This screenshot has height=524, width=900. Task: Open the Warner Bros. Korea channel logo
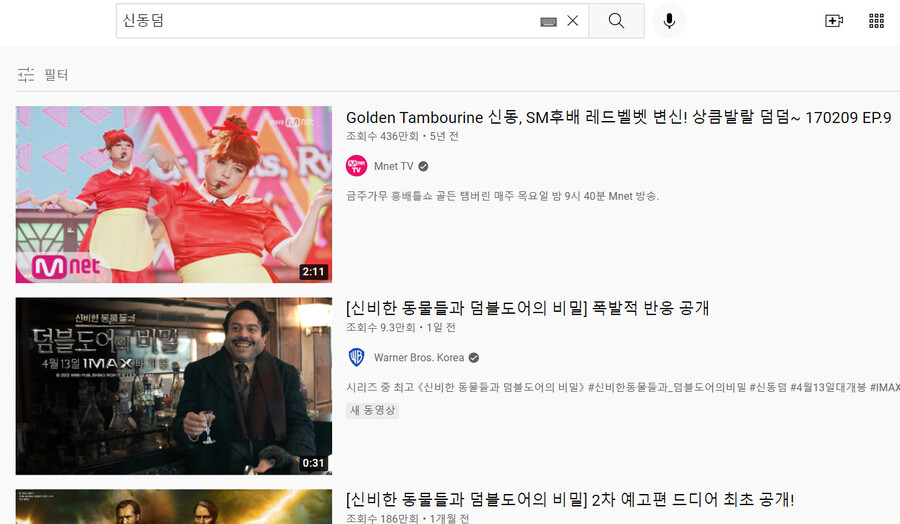356,357
